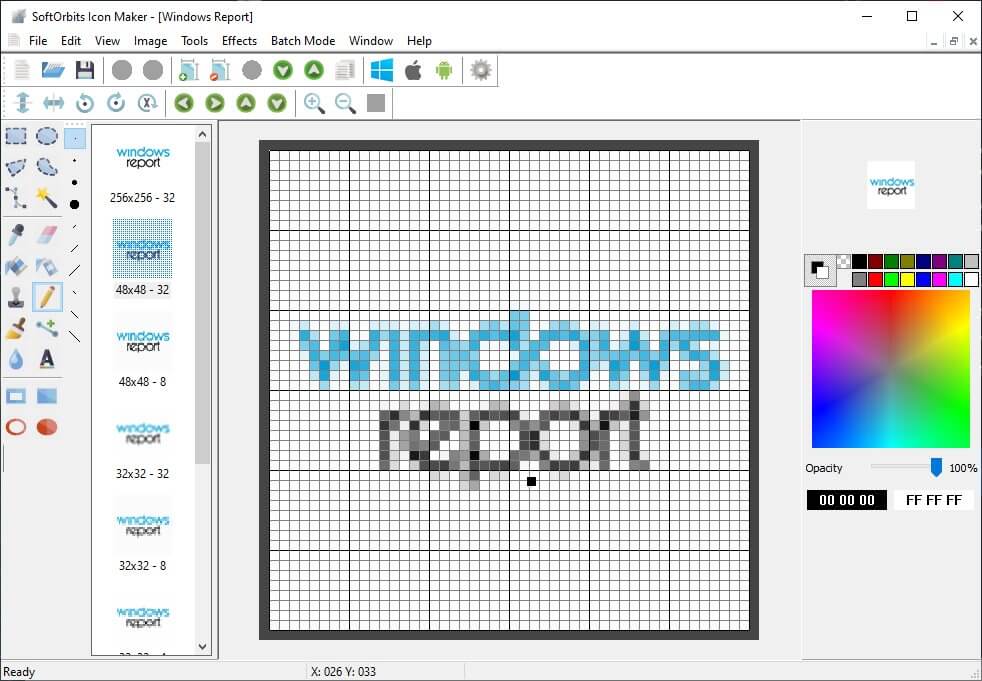The height and width of the screenshot is (681, 982).
Task: Select the Pencil drawing tool
Action: coord(47,296)
